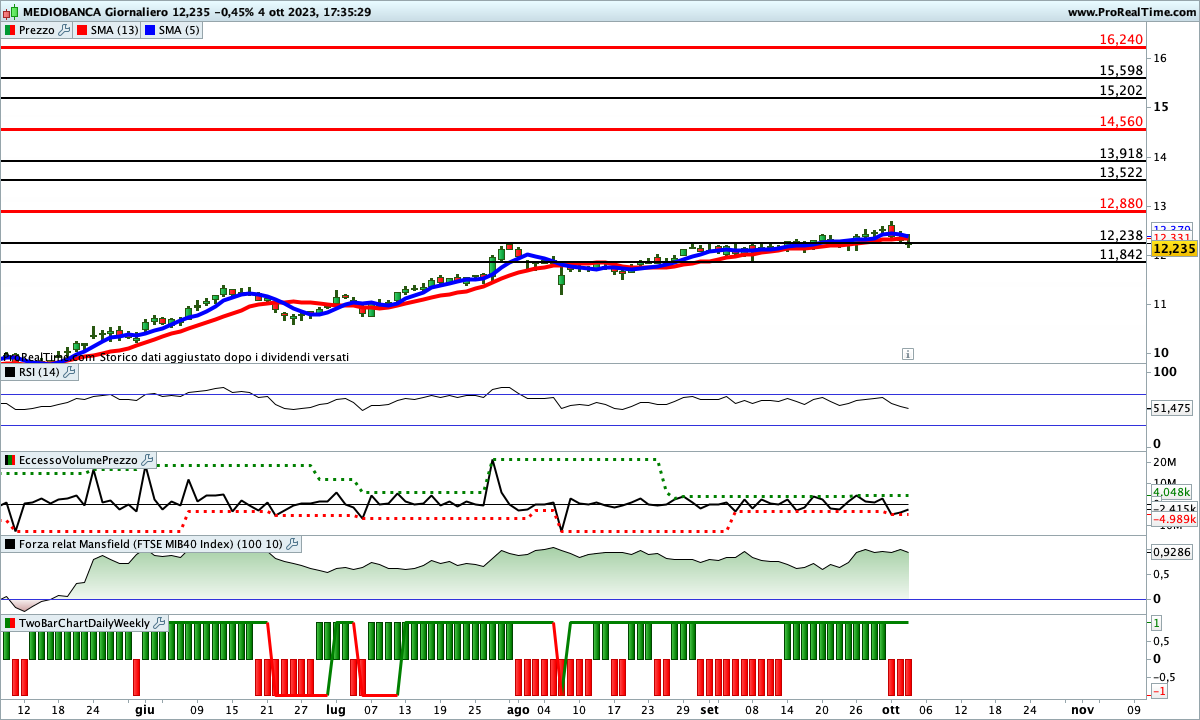Click the 'ago' month label on the time axis

(518, 709)
